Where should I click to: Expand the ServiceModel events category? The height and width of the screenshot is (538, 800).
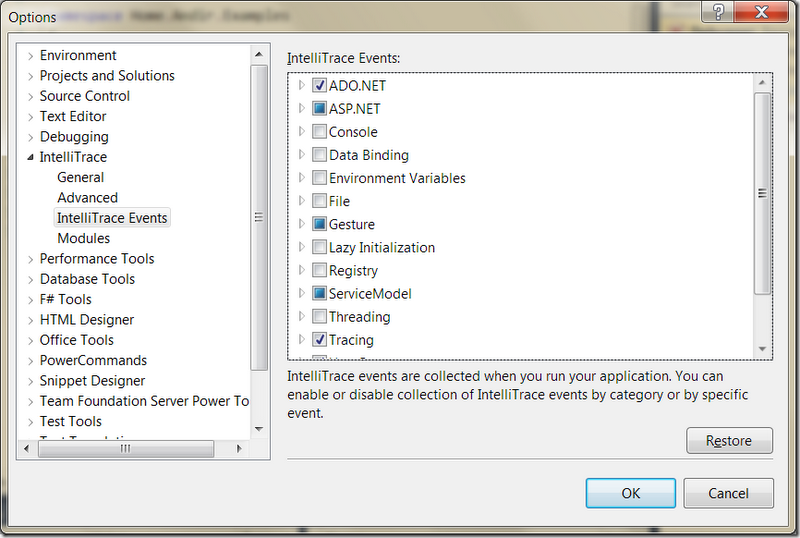302,294
